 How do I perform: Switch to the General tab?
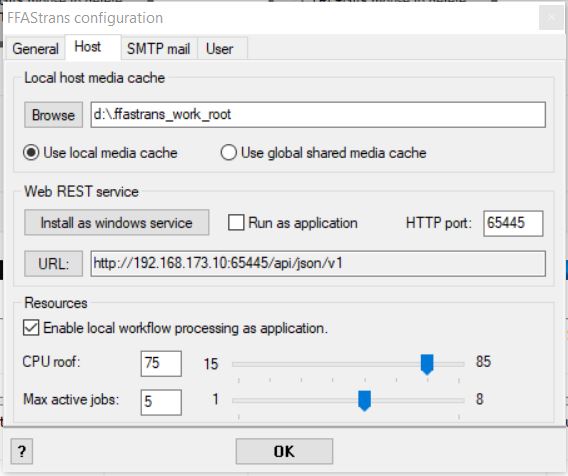coord(35,48)
